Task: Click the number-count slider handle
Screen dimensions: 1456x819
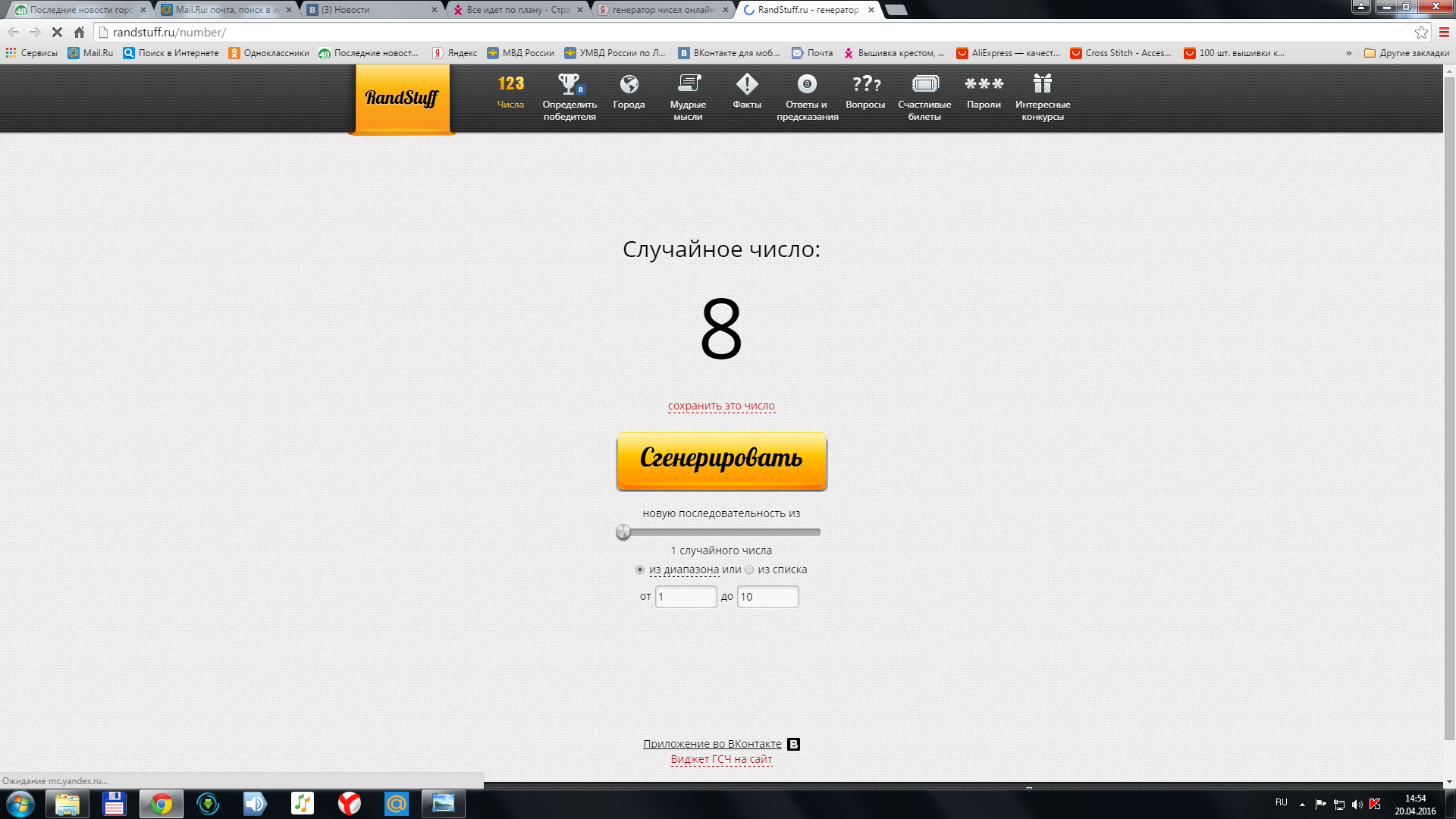Action: pos(623,532)
